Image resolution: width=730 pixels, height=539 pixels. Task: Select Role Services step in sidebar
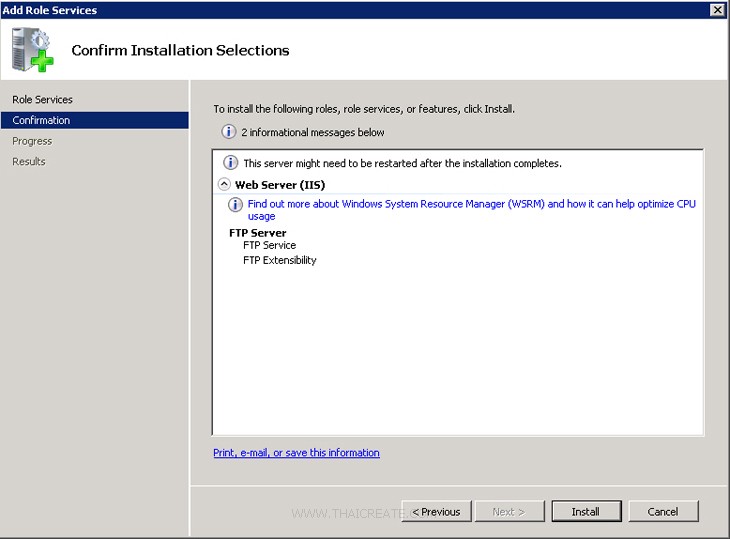coord(42,99)
